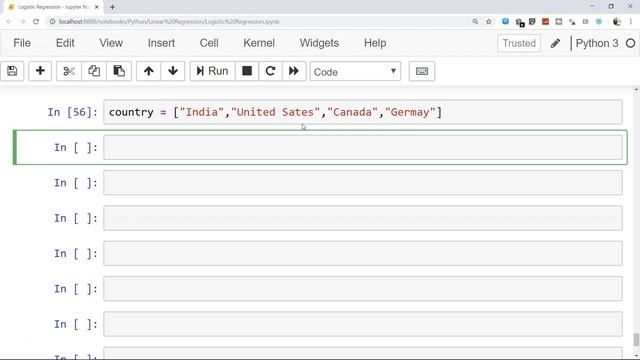This screenshot has width=640, height=360.
Task: Click the Python 3 kernel name
Action: coord(597,43)
